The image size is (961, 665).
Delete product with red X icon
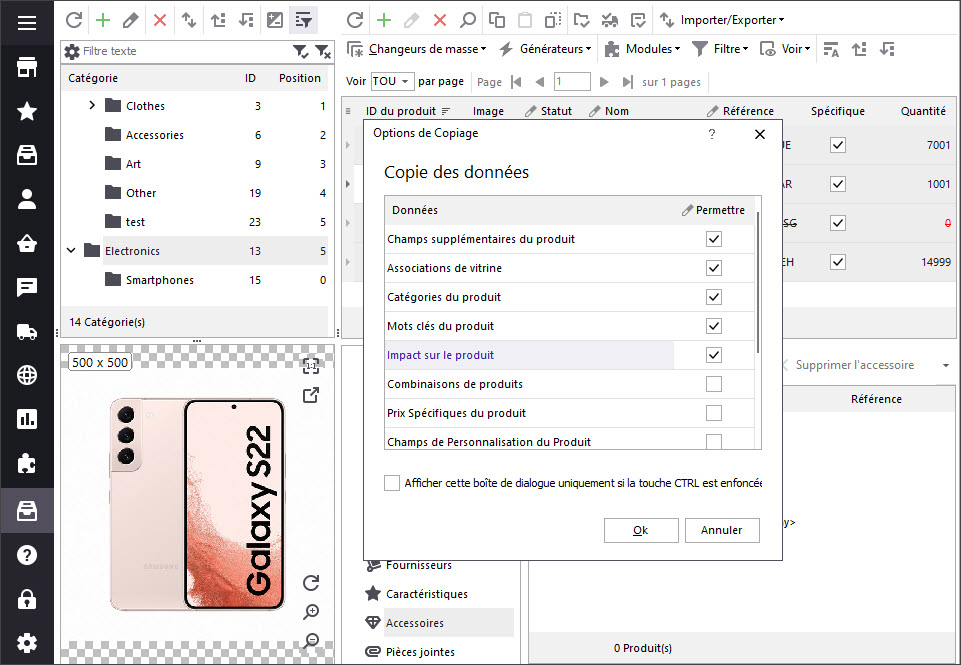439,20
